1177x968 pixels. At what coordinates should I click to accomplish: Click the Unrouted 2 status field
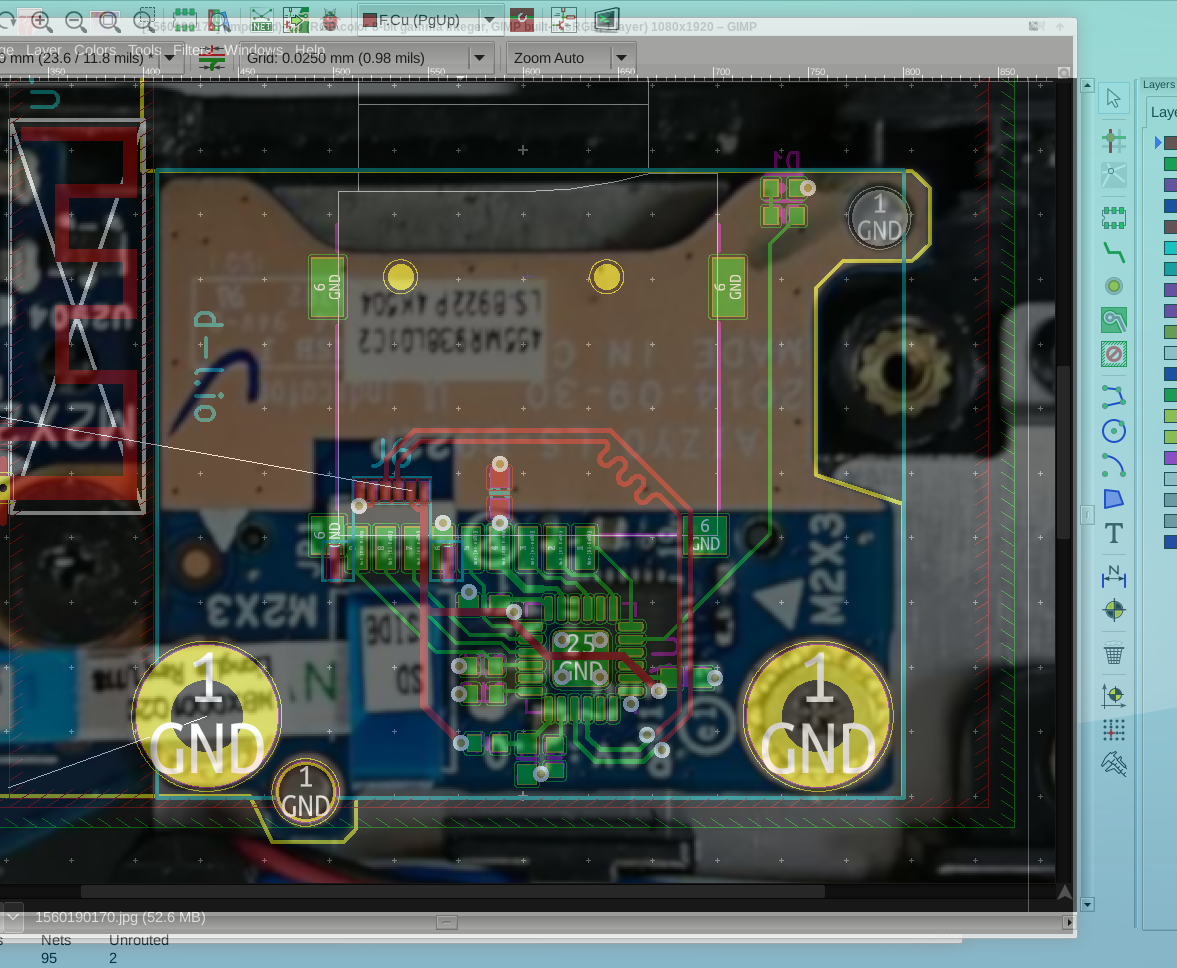click(138, 949)
